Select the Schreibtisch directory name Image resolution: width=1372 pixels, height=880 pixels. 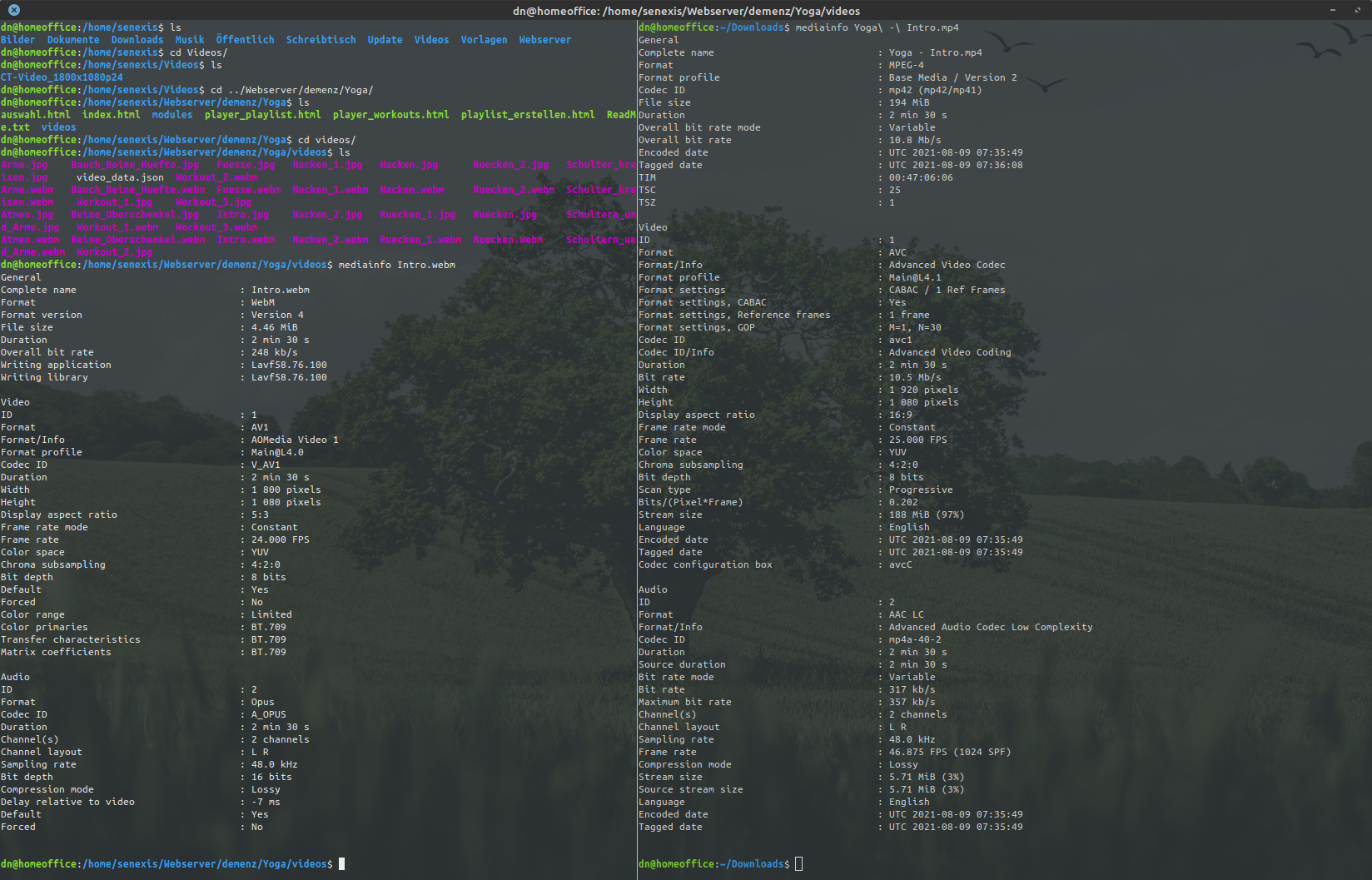click(321, 40)
